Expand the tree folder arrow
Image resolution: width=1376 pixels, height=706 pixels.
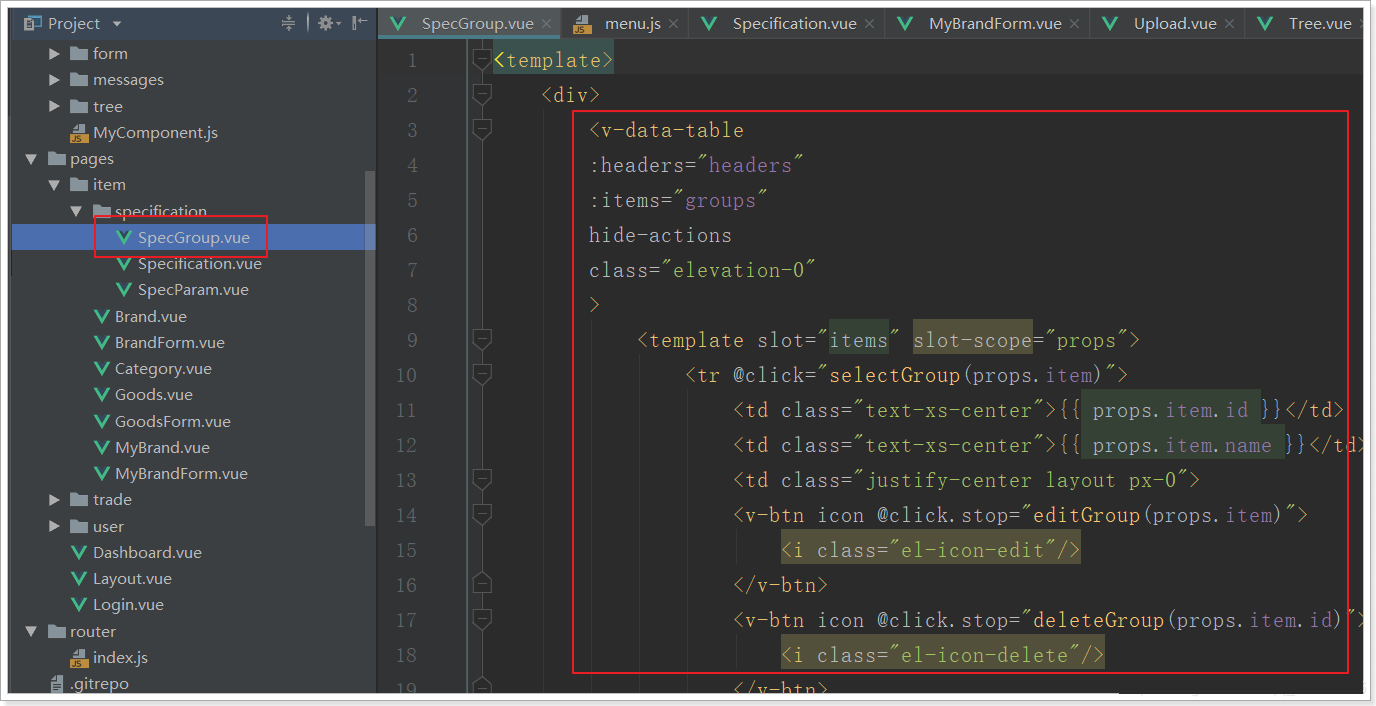55,107
